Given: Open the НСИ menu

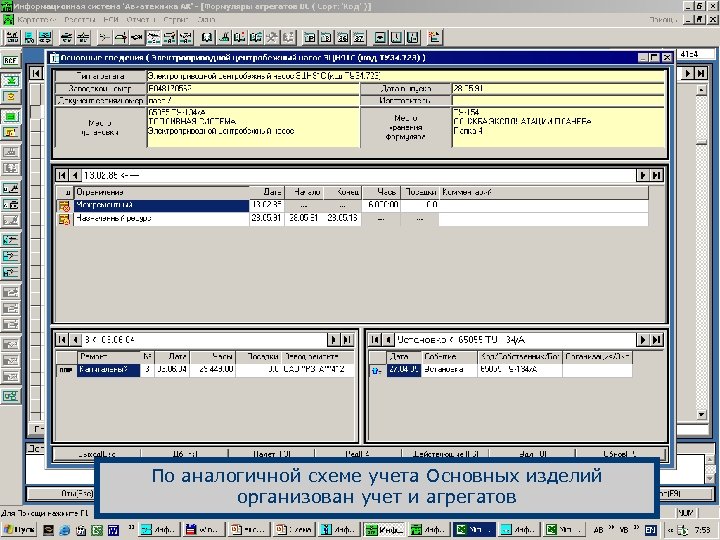Looking at the screenshot, I should coord(111,20).
